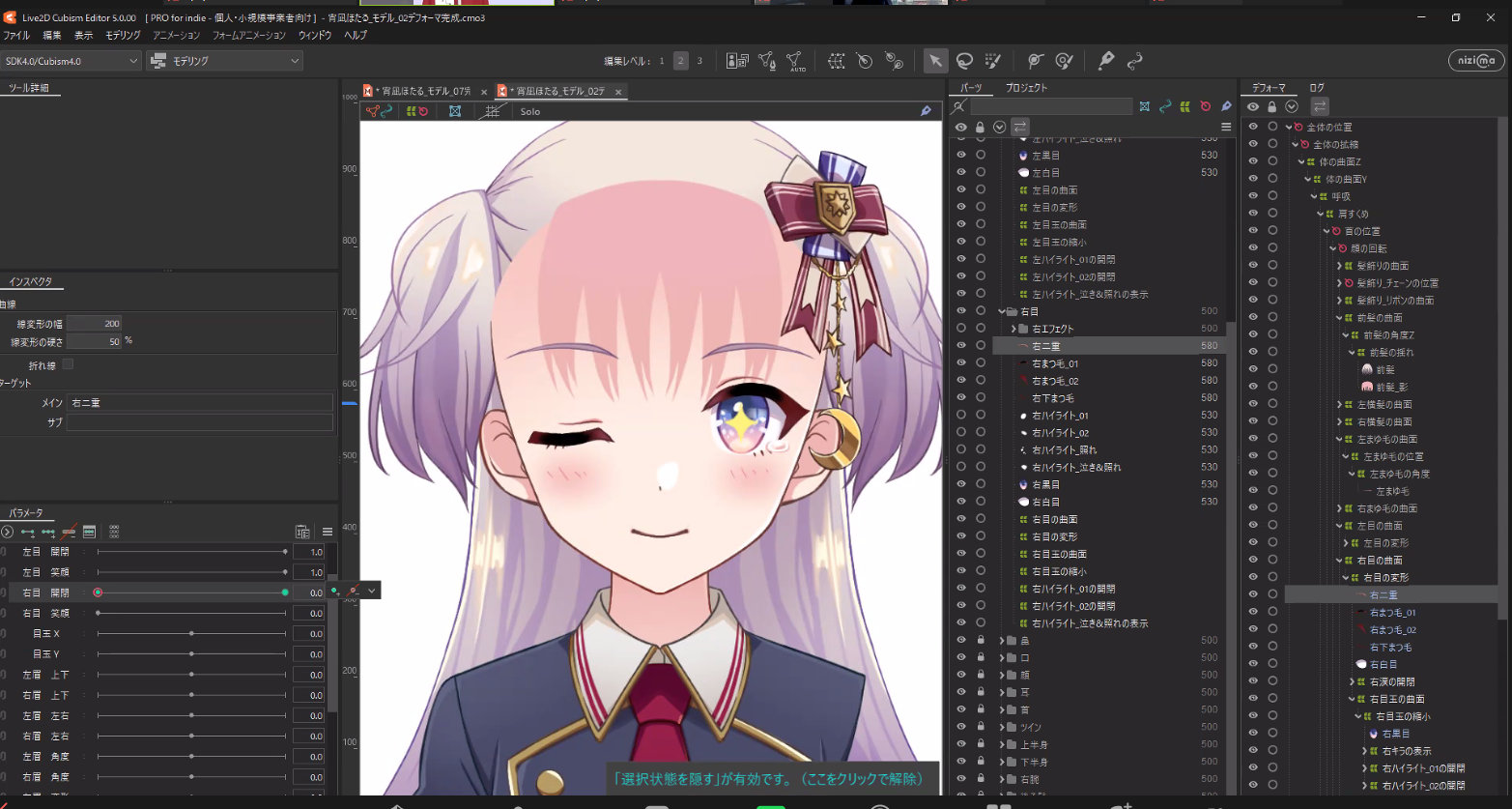1512x809 pixels.
Task: Open the ヘルプ menu
Action: click(356, 35)
